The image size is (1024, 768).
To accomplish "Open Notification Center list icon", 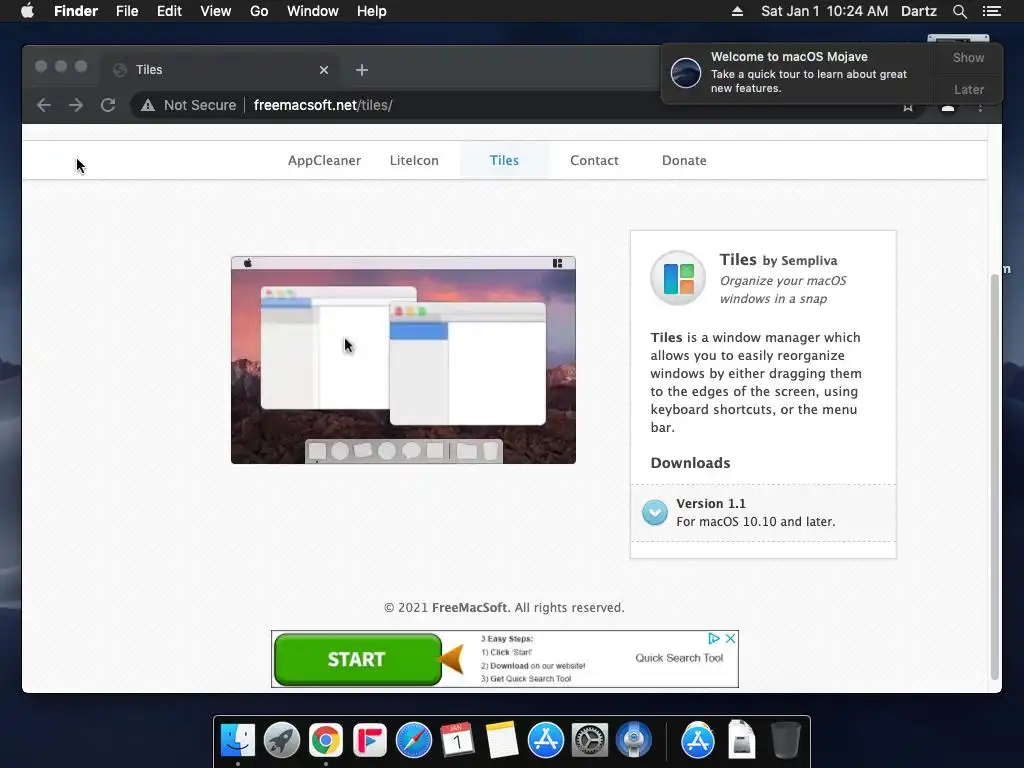I will tap(991, 11).
